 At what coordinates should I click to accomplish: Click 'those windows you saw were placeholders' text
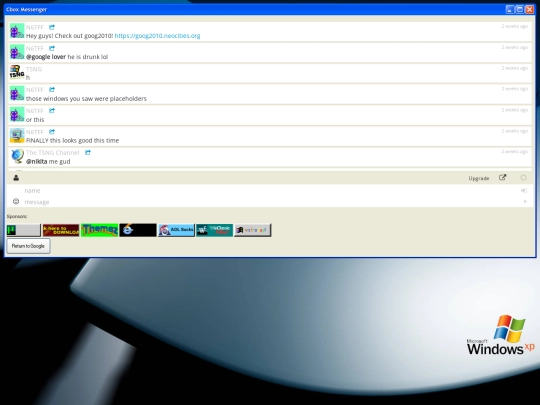point(86,99)
